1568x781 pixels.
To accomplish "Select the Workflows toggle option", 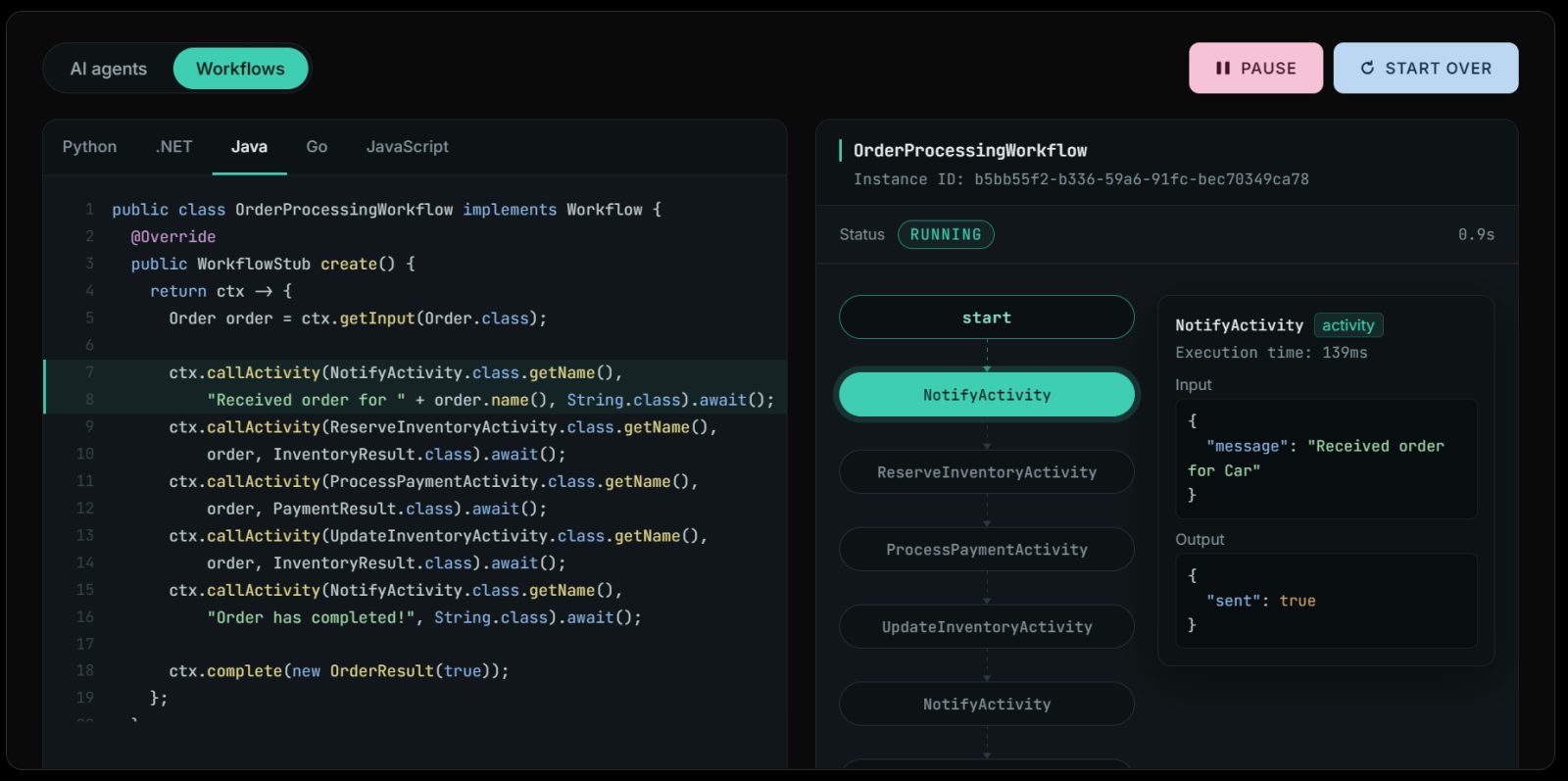I will pyautogui.click(x=240, y=69).
